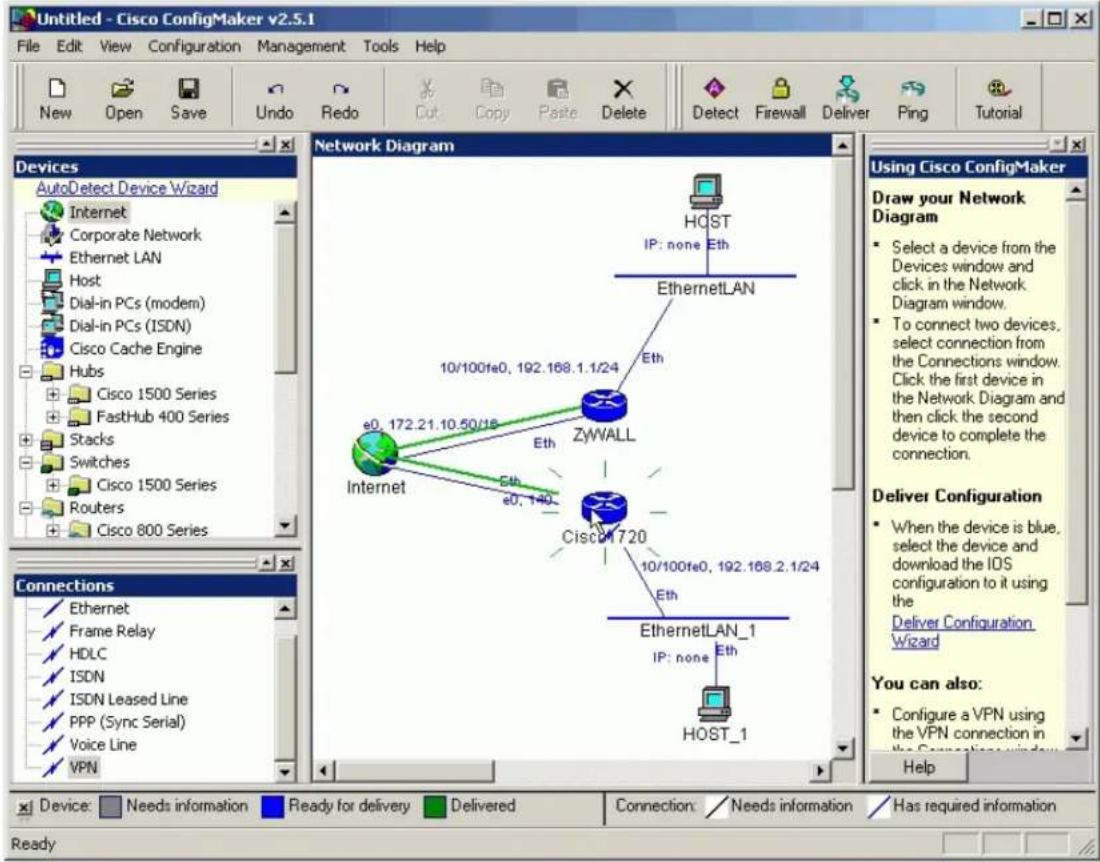Select the ISDN connection
The image size is (1100, 862).
click(x=86, y=677)
